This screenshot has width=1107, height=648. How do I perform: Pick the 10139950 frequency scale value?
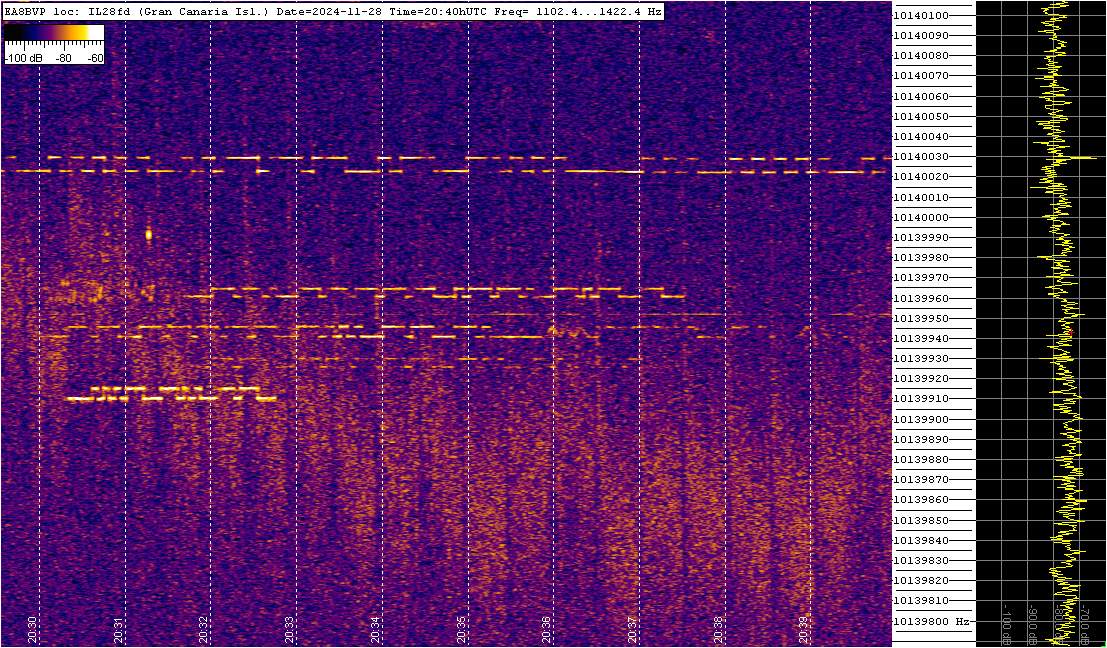pos(921,318)
